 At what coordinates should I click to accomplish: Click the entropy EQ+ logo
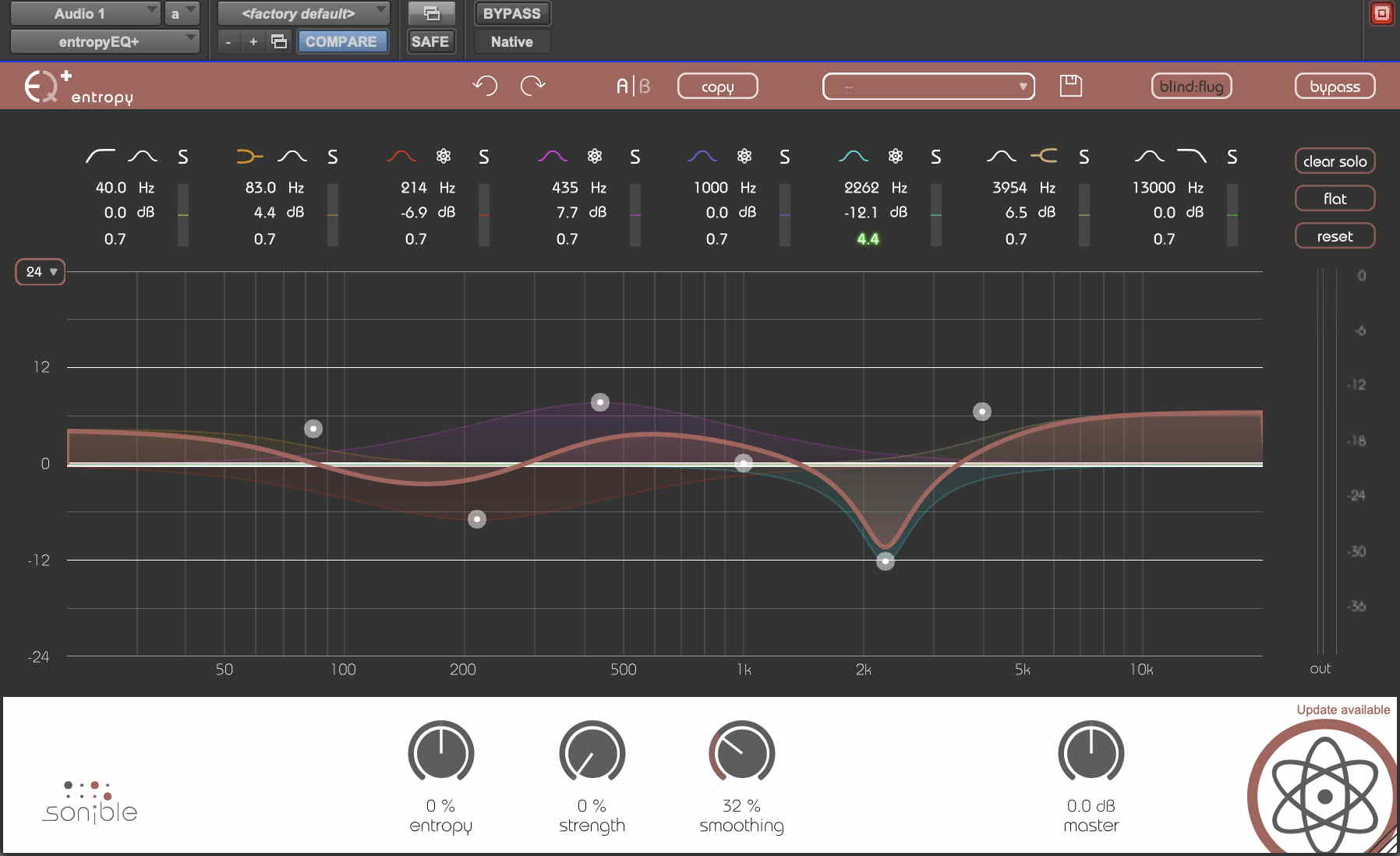[x=78, y=87]
